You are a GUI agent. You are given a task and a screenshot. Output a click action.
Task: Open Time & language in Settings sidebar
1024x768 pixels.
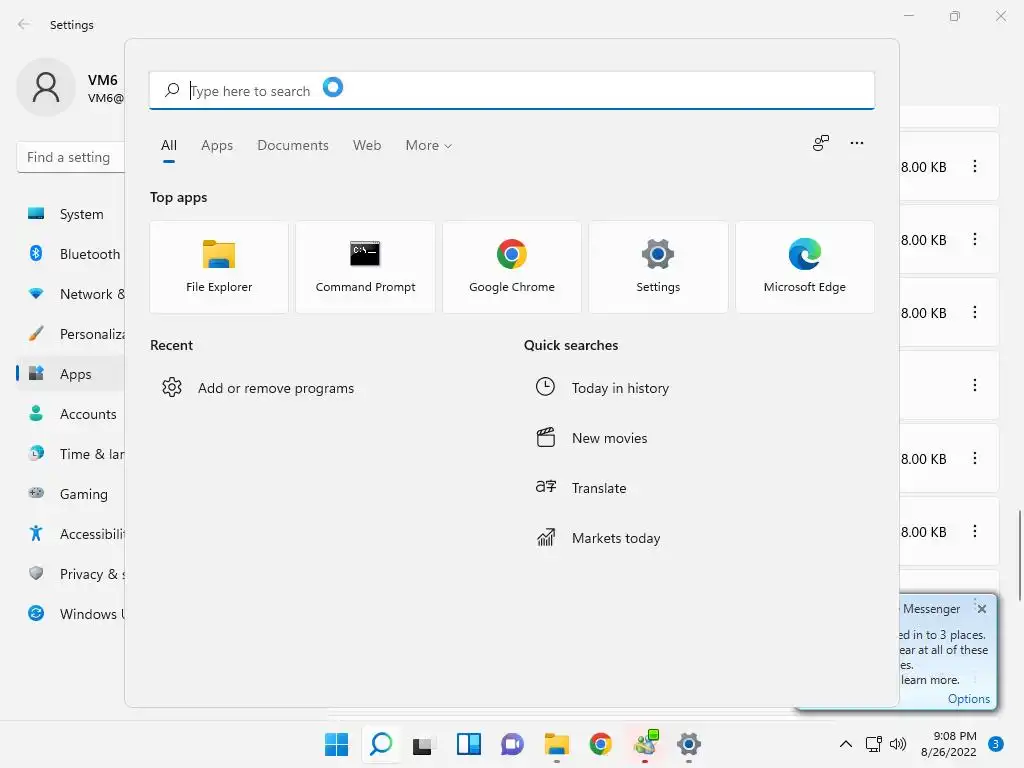pyautogui.click(x=71, y=454)
